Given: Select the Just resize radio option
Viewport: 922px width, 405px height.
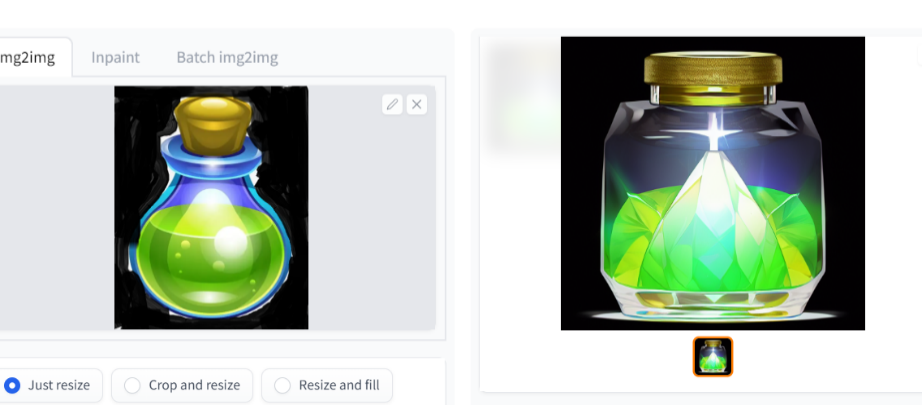Looking at the screenshot, I should [x=48, y=386].
